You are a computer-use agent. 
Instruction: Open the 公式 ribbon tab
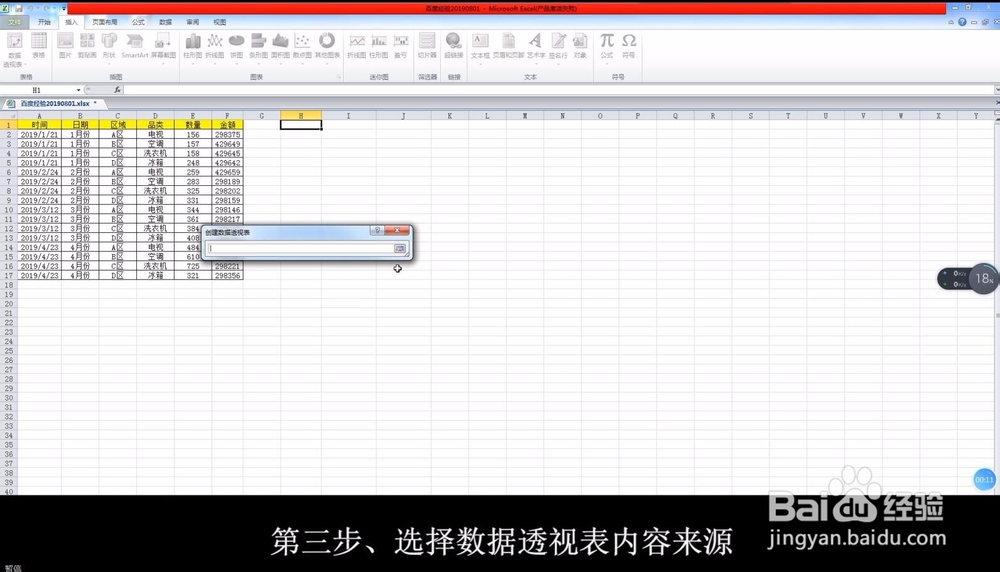138,22
